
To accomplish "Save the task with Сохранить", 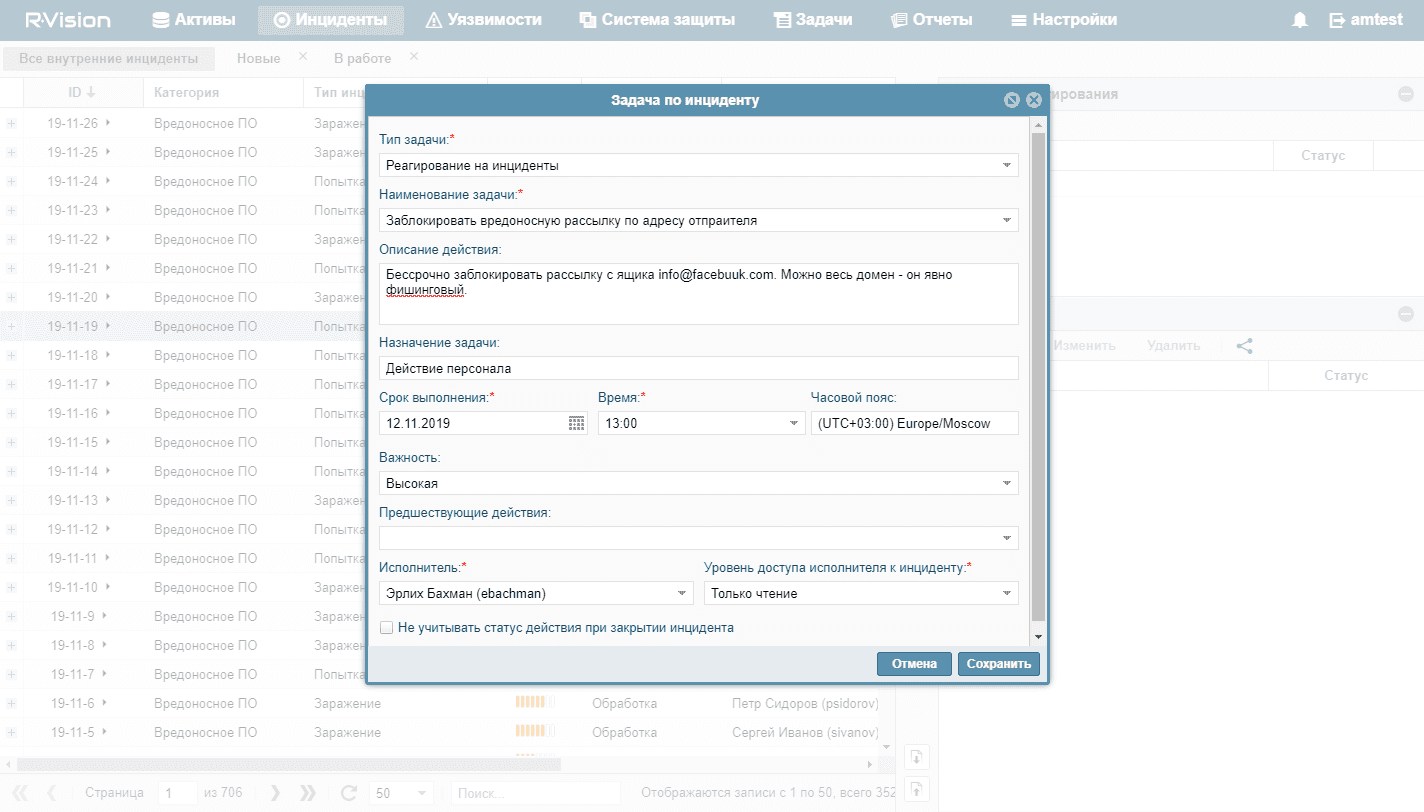I will (999, 664).
